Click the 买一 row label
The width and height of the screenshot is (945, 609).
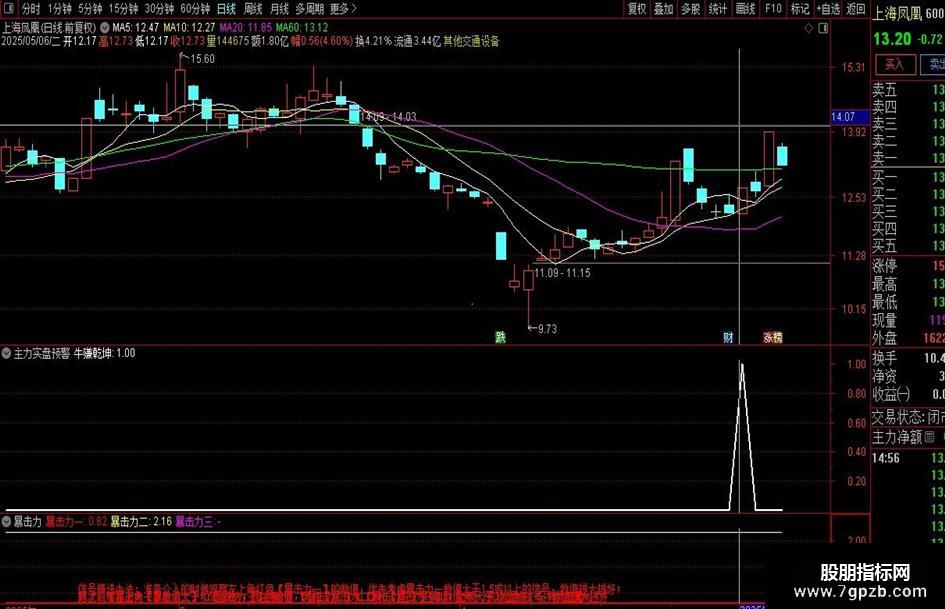[885, 177]
